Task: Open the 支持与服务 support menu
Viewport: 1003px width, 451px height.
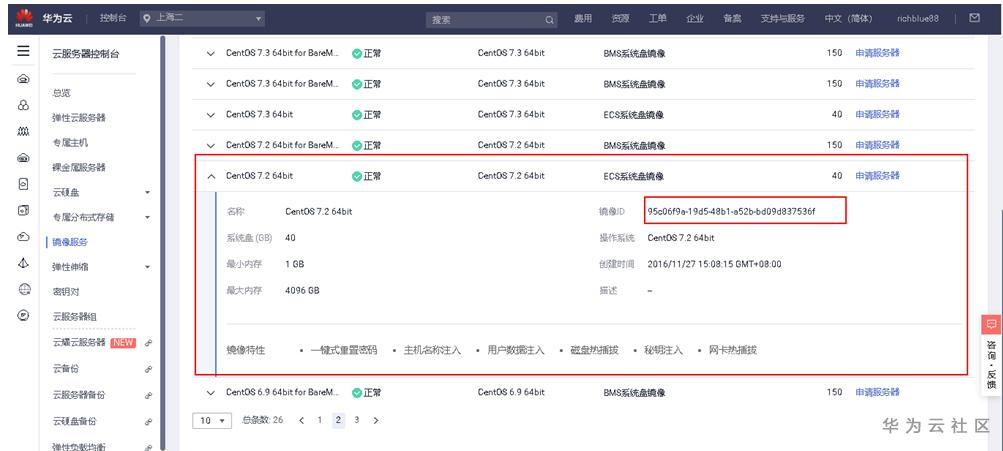Action: point(783,19)
